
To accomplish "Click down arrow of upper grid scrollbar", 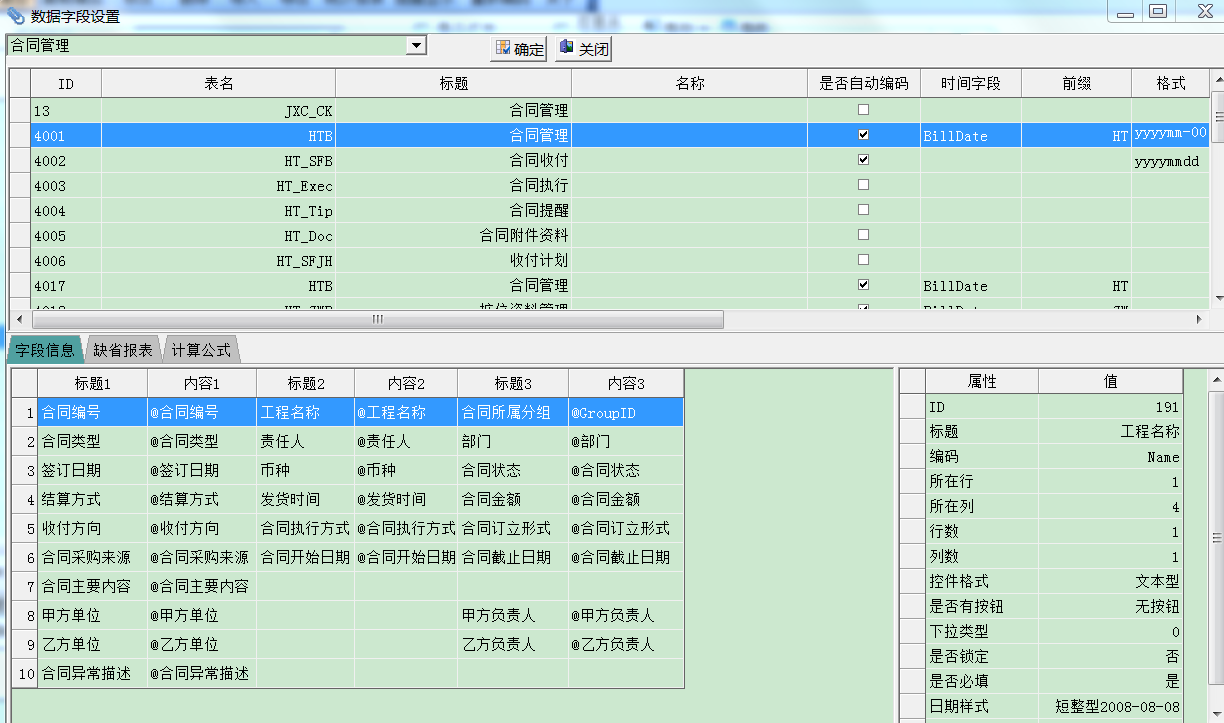I will (x=1217, y=298).
